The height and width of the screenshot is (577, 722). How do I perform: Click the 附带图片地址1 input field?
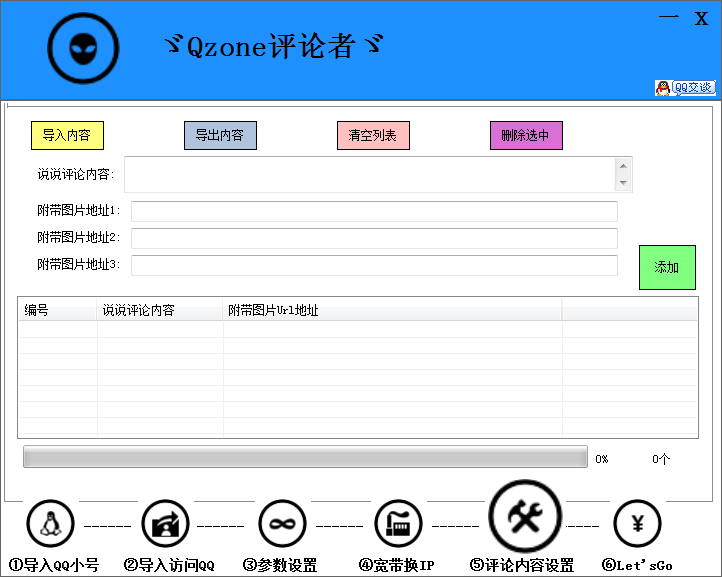pos(374,211)
